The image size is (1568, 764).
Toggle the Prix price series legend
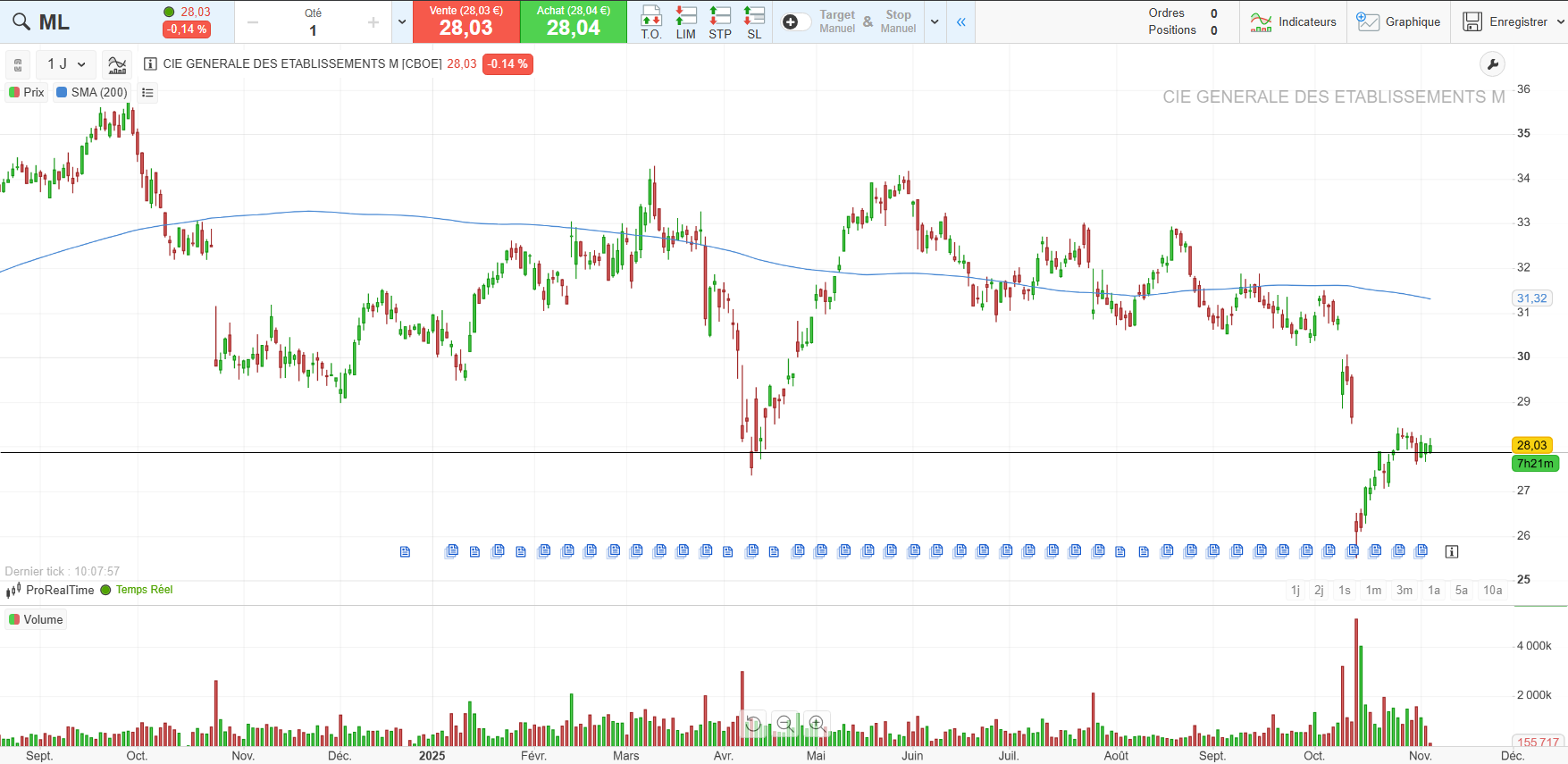click(27, 92)
